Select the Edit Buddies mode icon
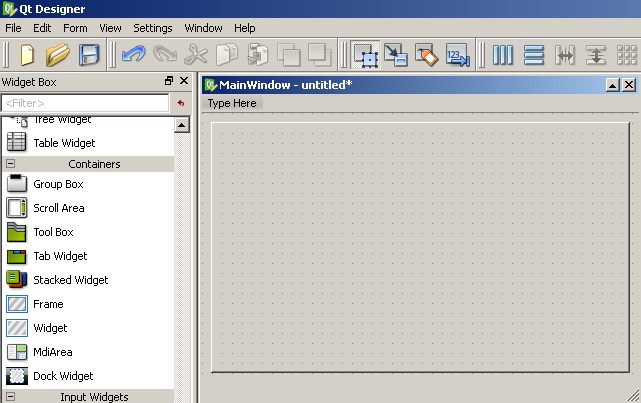The image size is (641, 403). [x=426, y=55]
